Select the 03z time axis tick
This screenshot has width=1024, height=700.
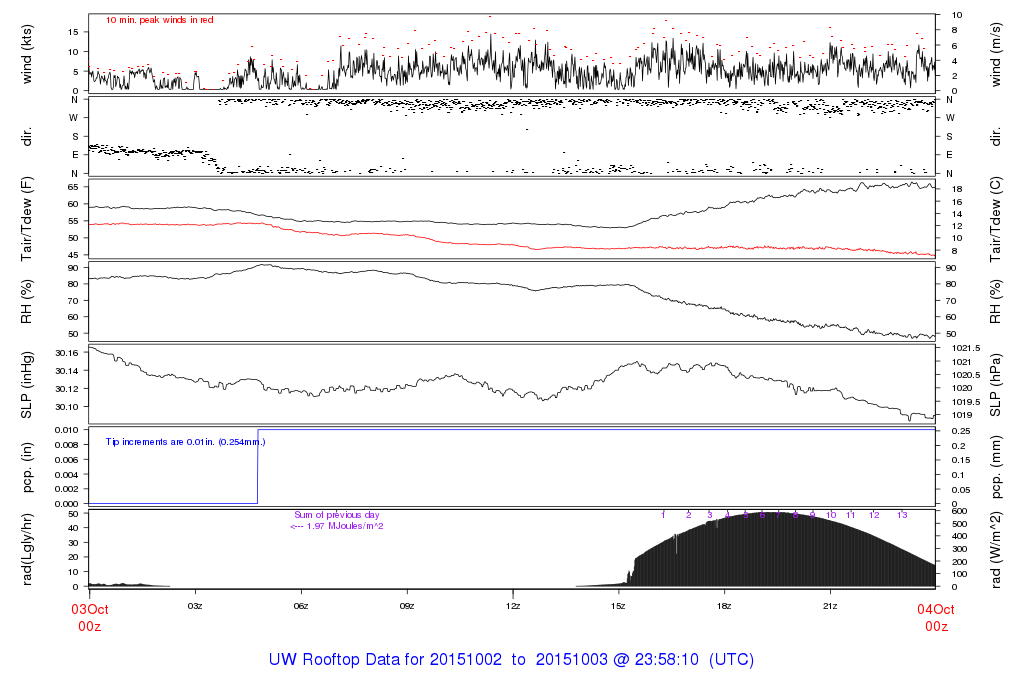tap(194, 606)
